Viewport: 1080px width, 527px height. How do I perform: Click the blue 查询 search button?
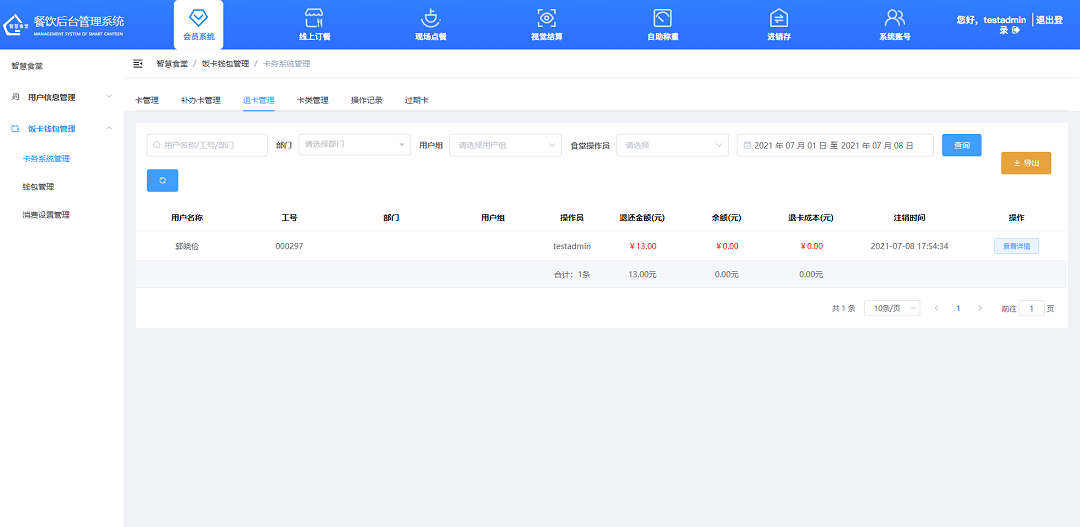tap(961, 145)
